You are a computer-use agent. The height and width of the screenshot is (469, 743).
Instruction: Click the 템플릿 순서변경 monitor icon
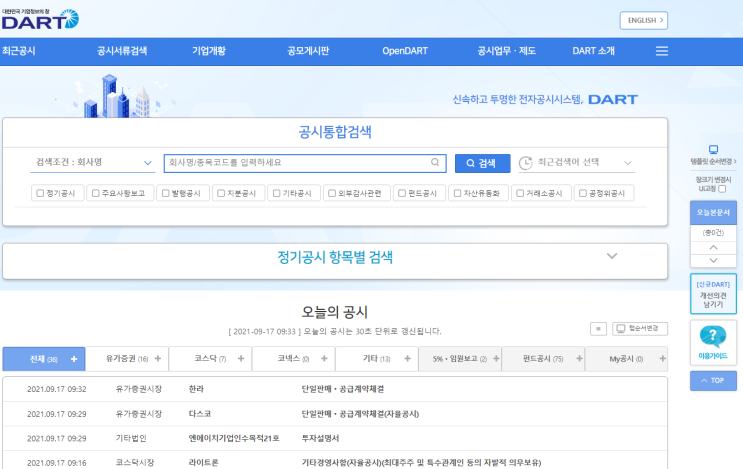click(713, 149)
